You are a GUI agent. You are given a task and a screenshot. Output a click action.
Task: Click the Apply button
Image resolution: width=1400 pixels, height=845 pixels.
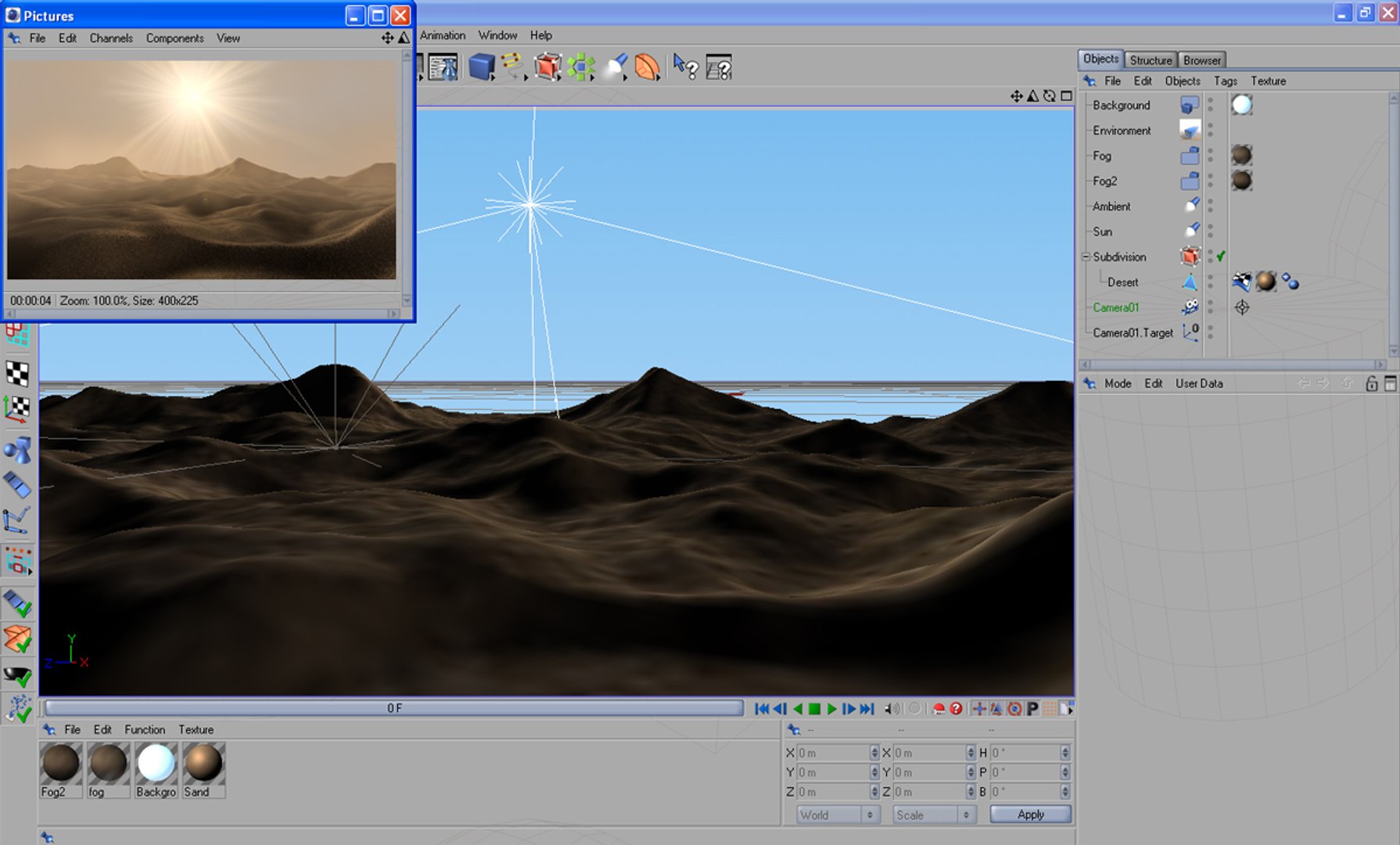[x=1031, y=814]
